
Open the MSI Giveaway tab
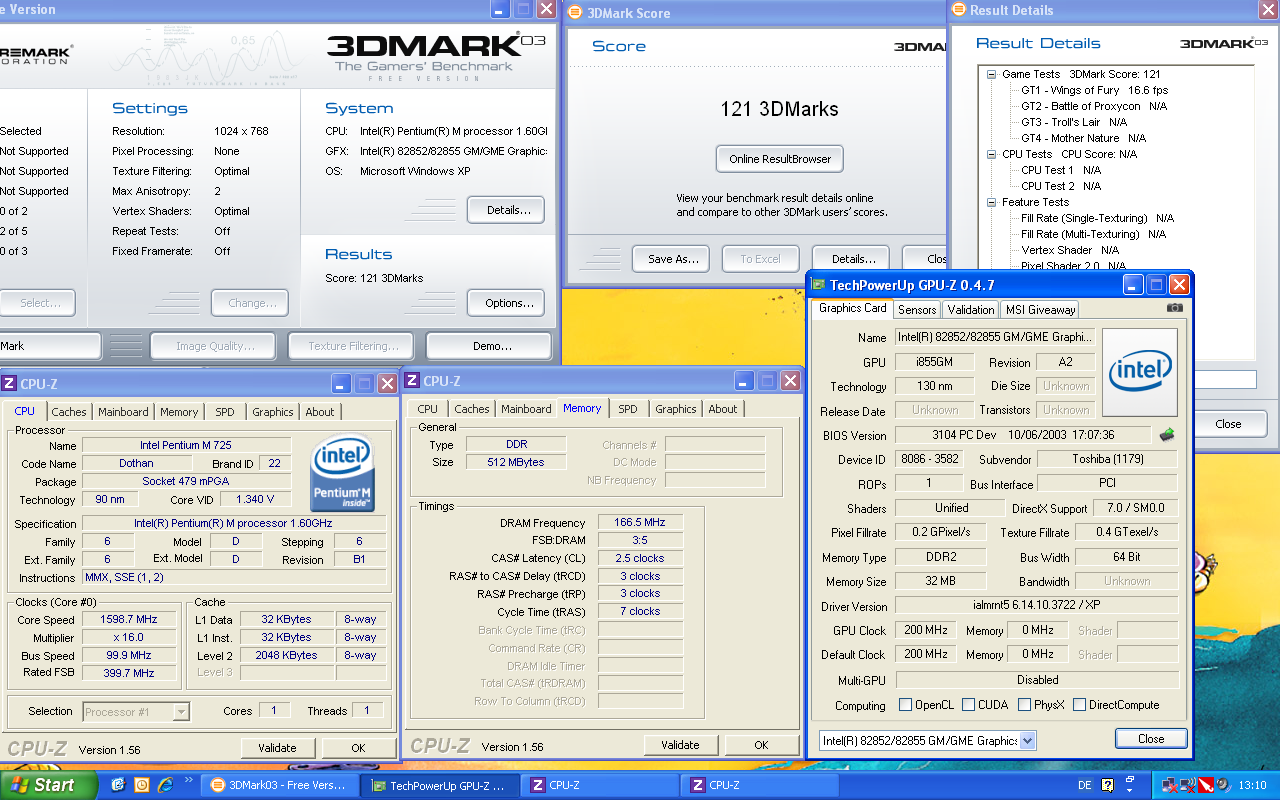(1040, 310)
